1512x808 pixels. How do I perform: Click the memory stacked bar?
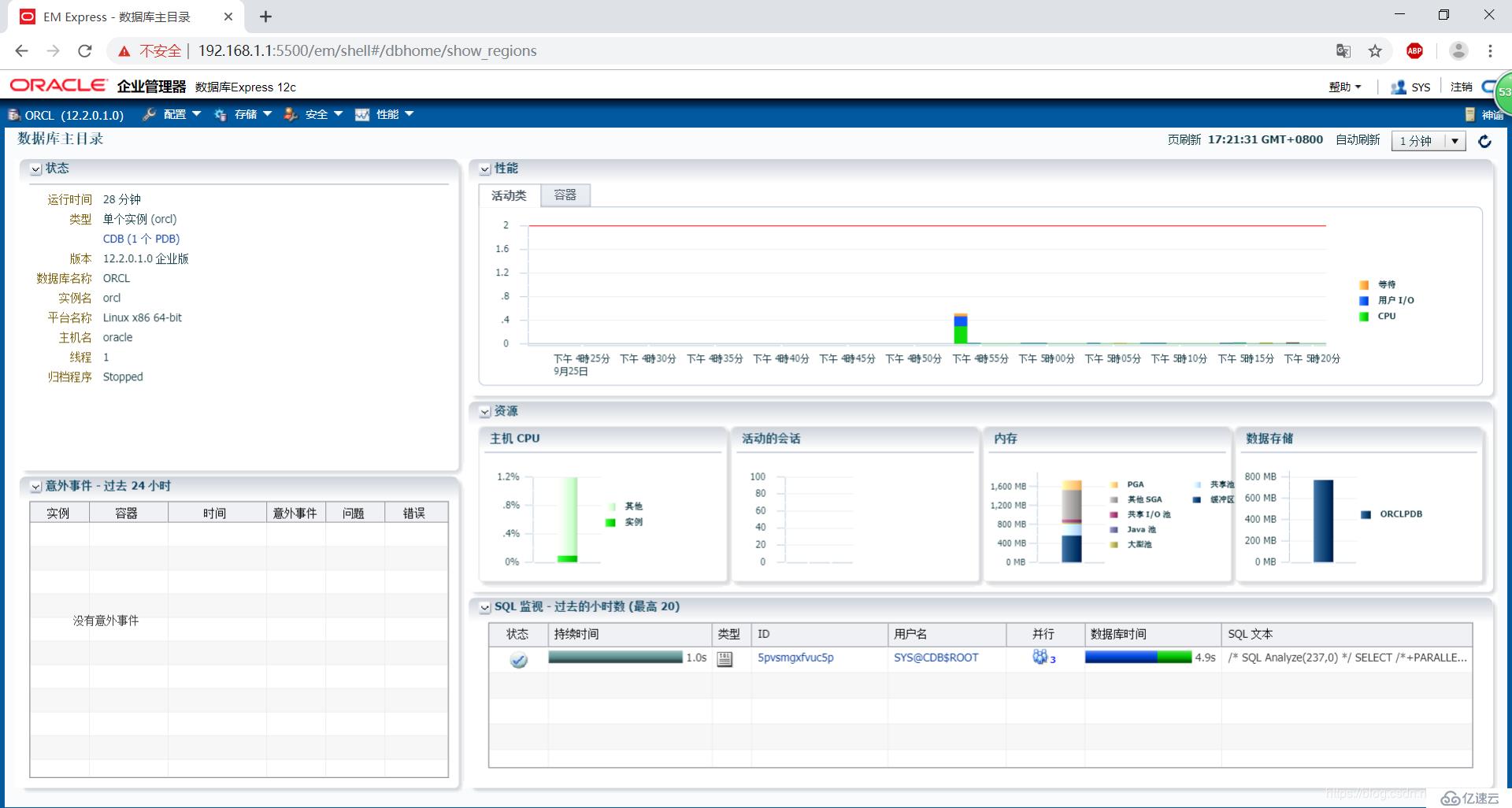1072,521
